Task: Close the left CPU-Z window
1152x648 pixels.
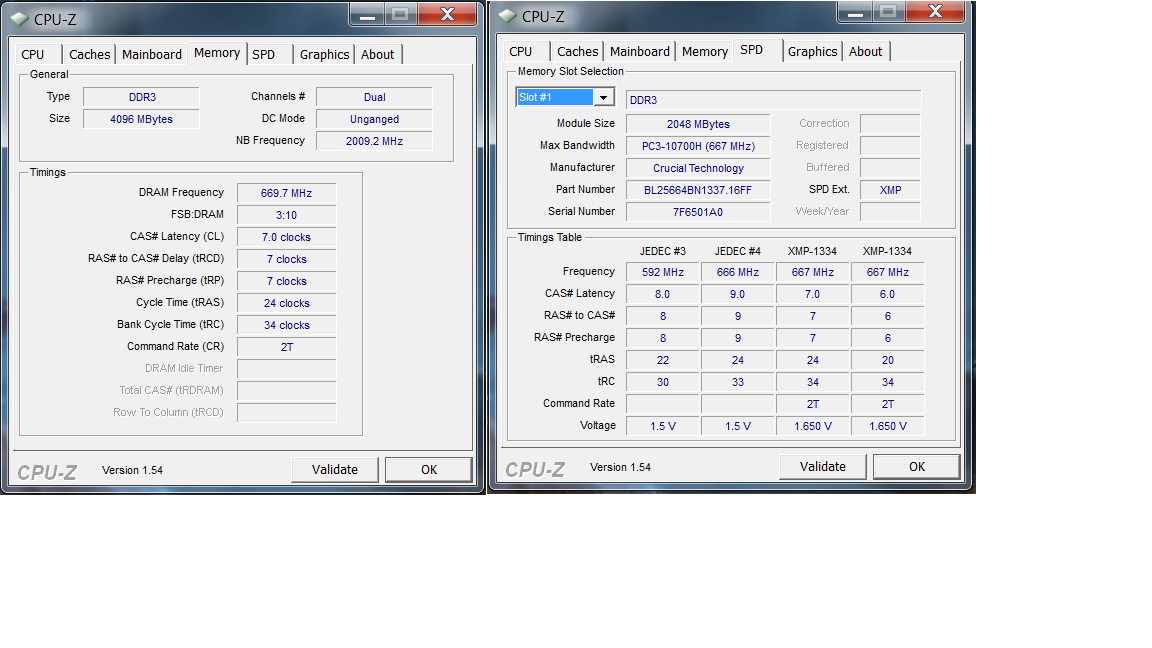Action: (x=447, y=15)
